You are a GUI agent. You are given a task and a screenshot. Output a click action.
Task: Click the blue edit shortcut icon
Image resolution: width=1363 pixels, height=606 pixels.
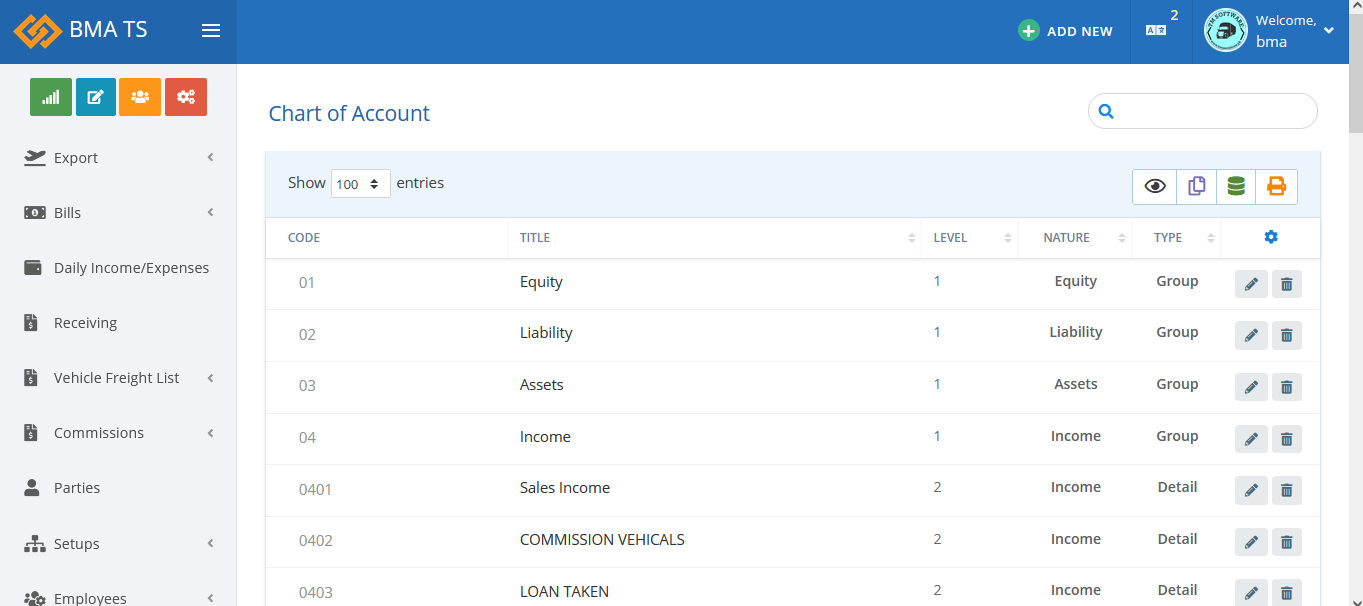(96, 97)
